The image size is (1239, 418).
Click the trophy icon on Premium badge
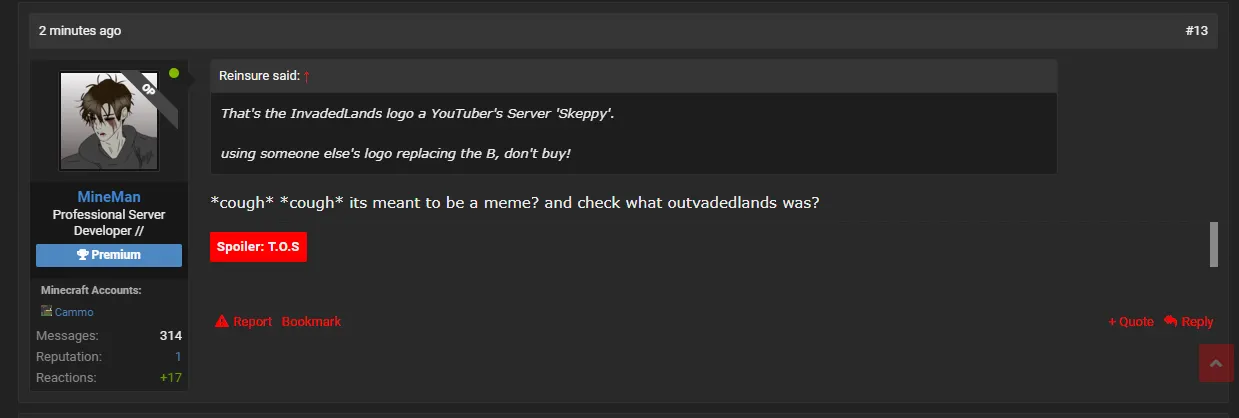(x=83, y=255)
